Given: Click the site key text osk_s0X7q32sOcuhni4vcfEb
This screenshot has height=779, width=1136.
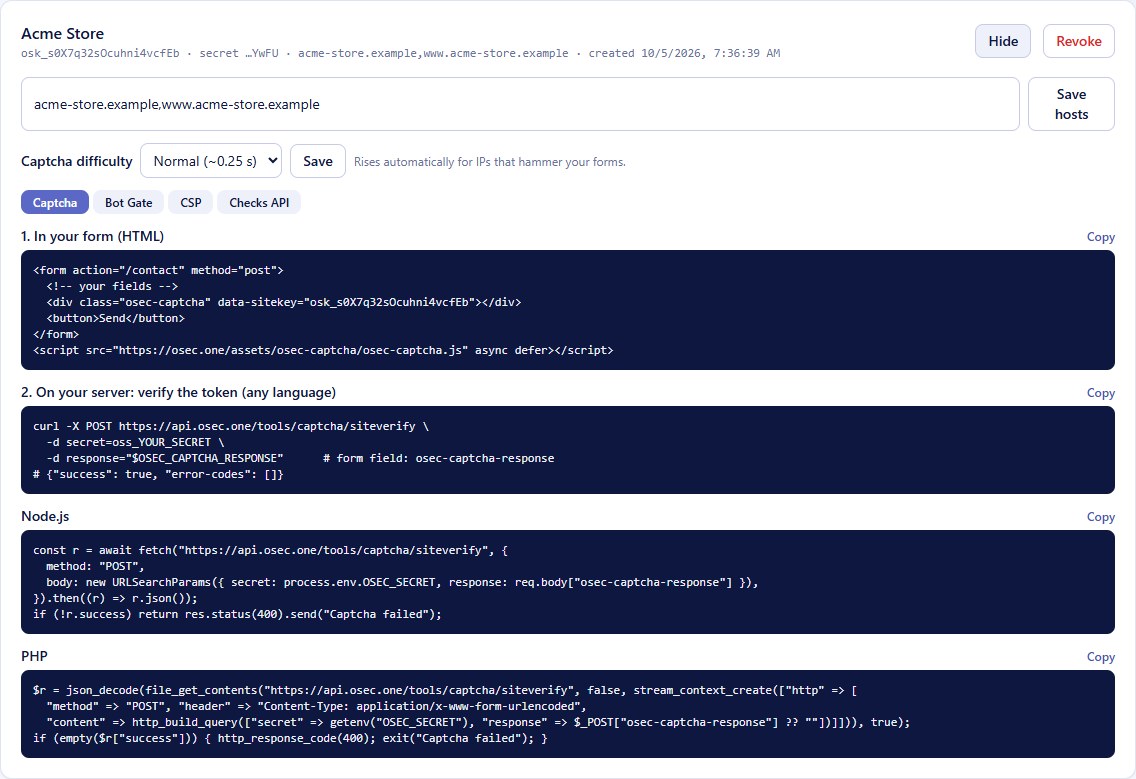Looking at the screenshot, I should click(x=100, y=54).
